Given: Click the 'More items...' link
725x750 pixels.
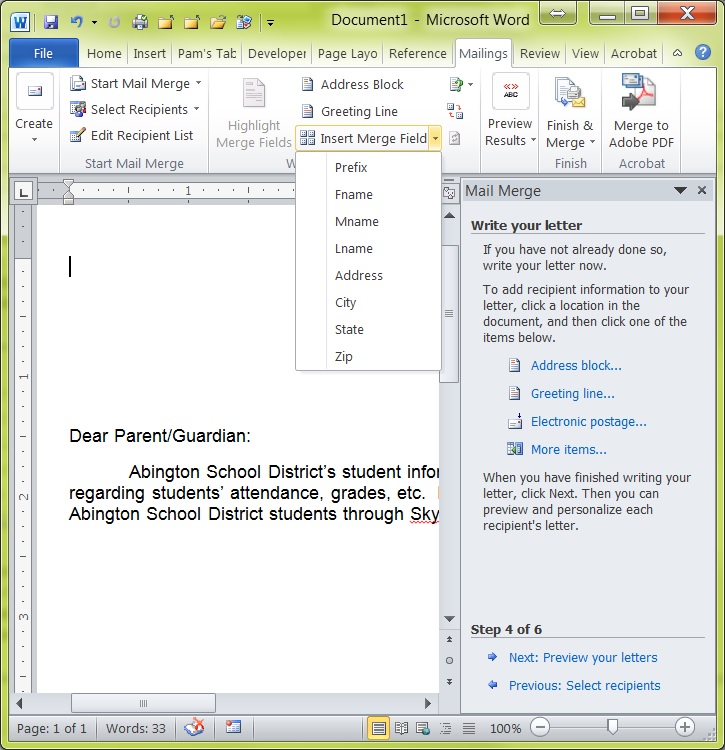Looking at the screenshot, I should 568,450.
